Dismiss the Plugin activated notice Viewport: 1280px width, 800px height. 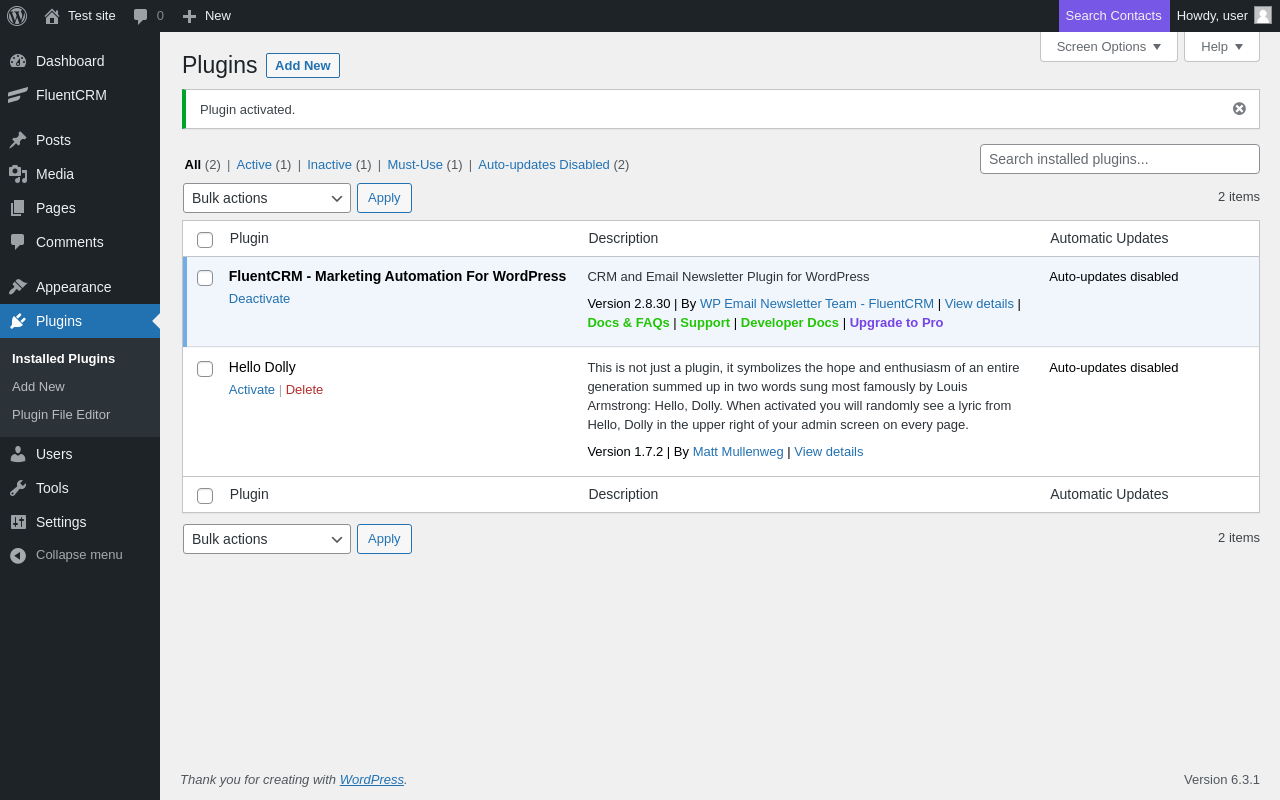click(1239, 109)
